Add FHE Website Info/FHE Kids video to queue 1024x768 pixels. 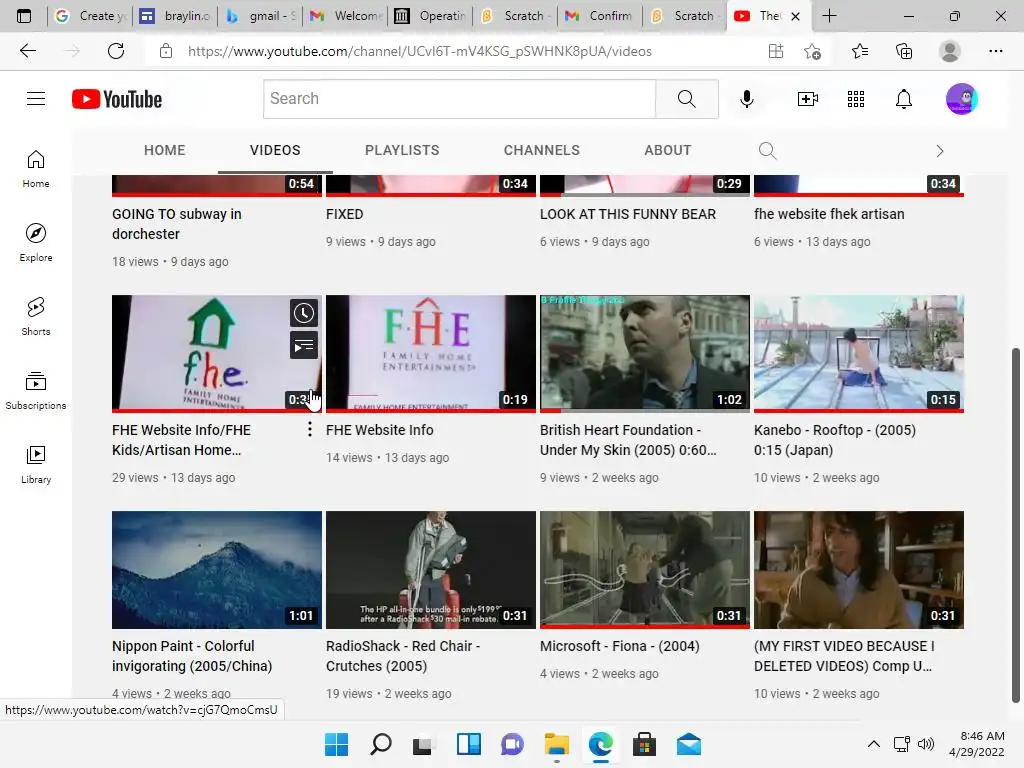304,345
